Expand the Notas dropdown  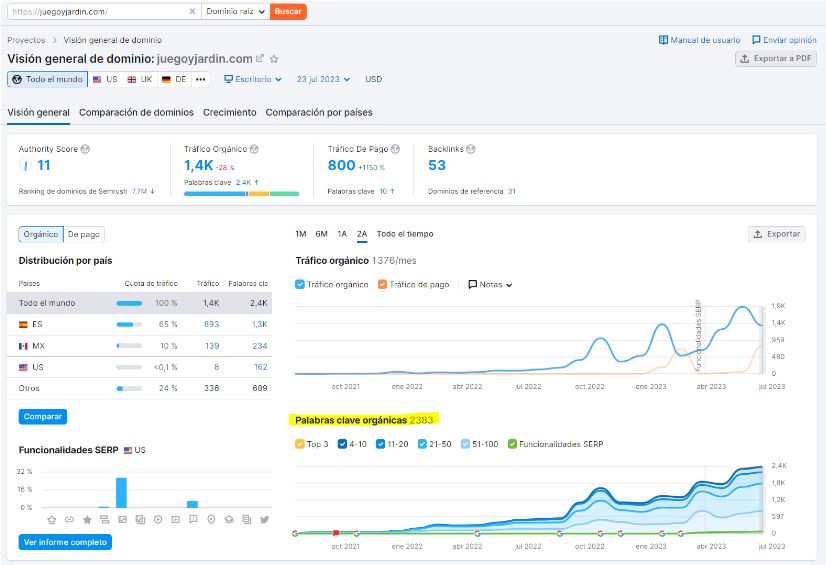(490, 284)
